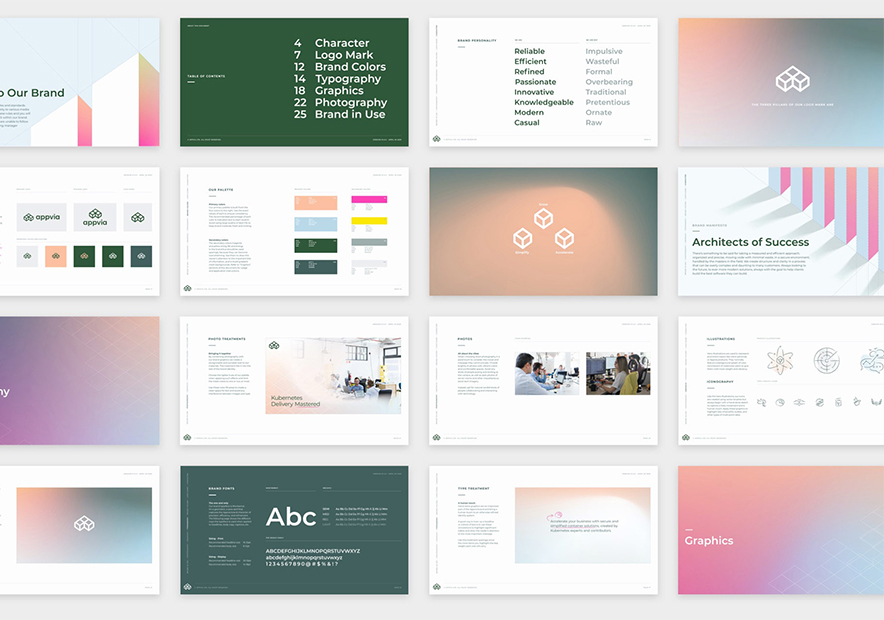Click the cube logo on the teal gradient card
Screen dimensions: 884x620
click(x=84, y=524)
